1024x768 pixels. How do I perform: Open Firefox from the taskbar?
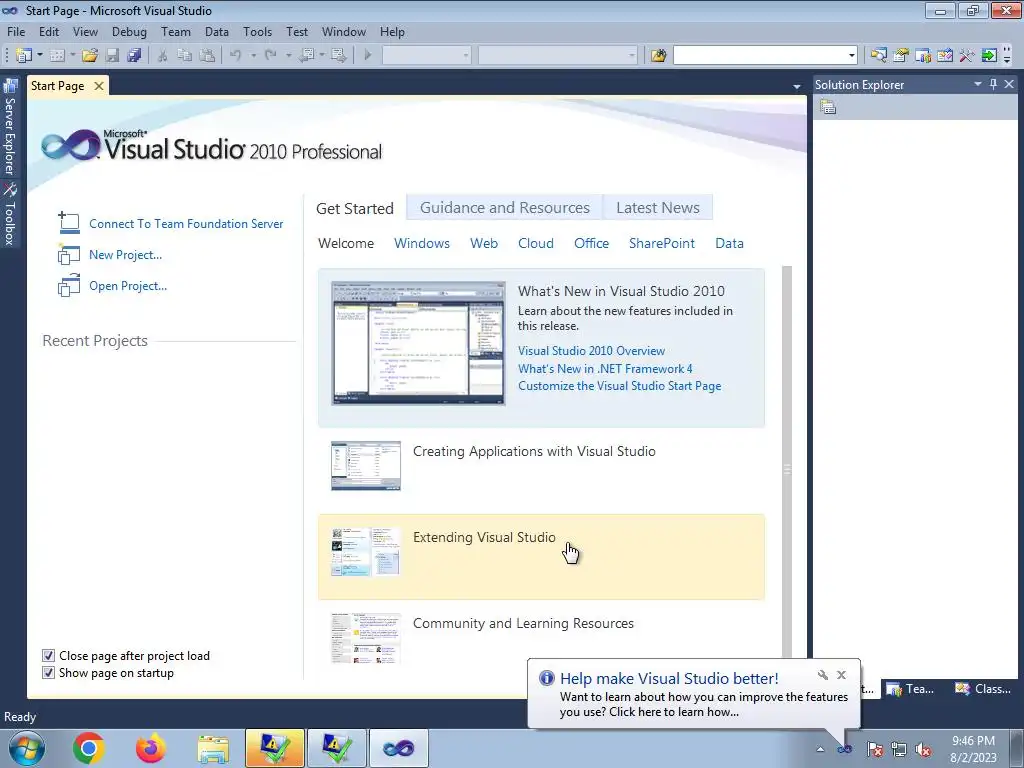[x=151, y=748]
